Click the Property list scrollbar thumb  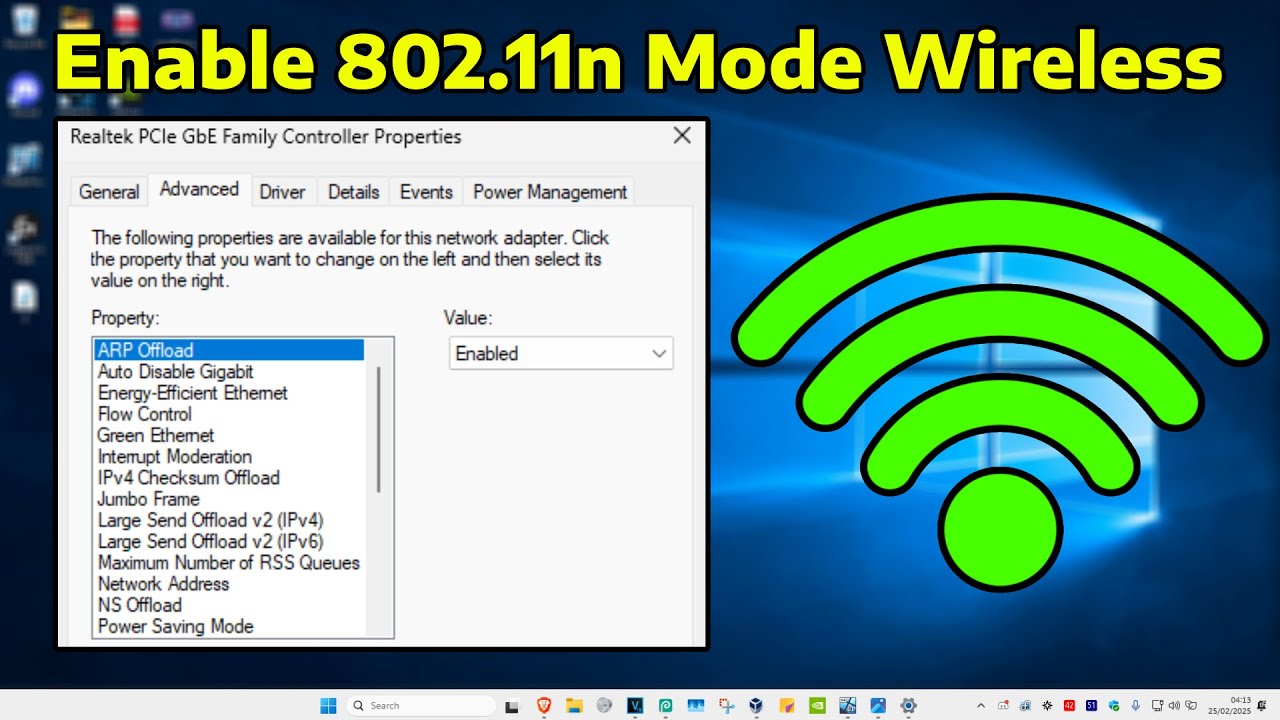point(379,430)
